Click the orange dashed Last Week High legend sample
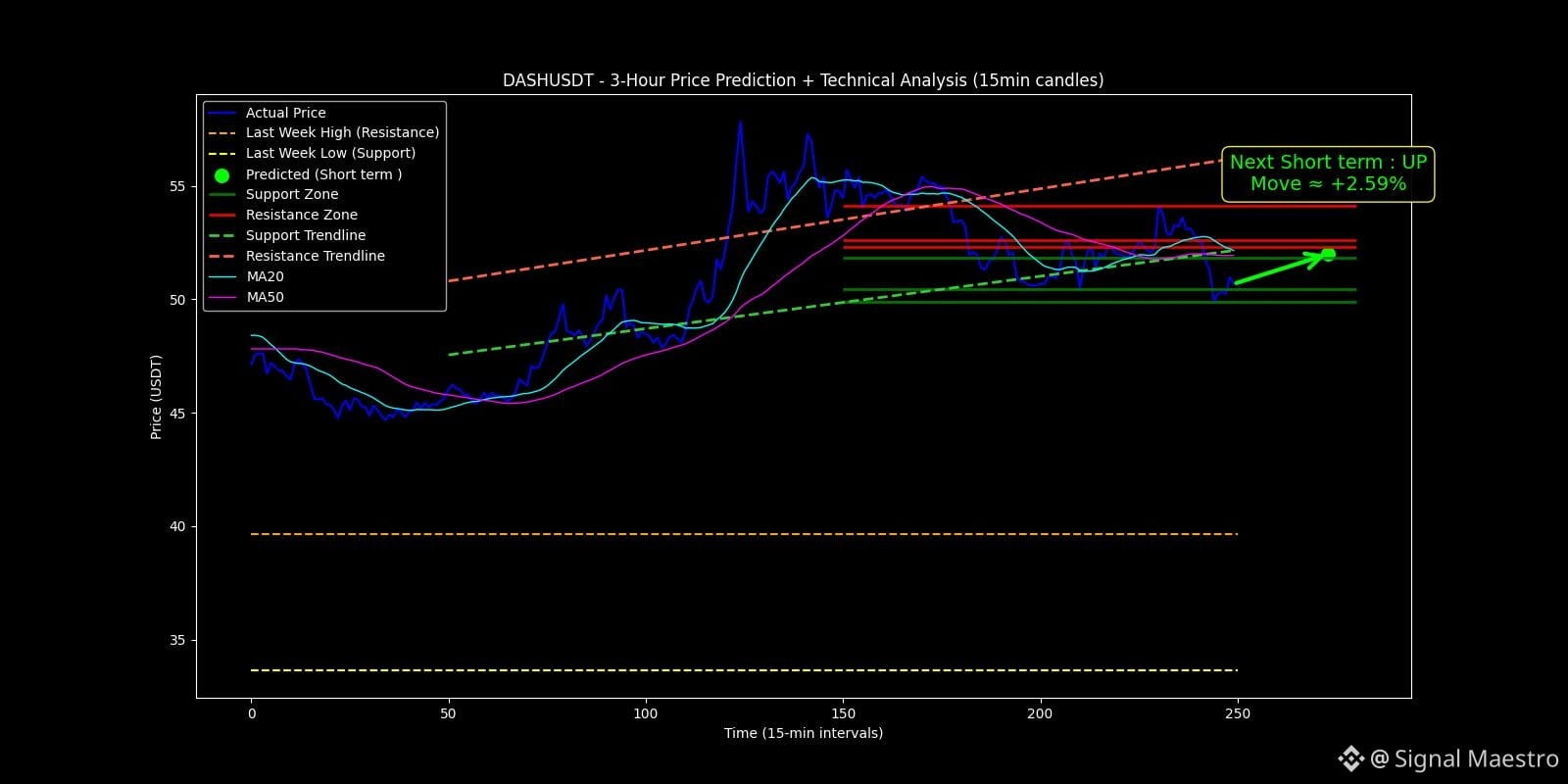This screenshot has width=1568, height=784. click(221, 133)
